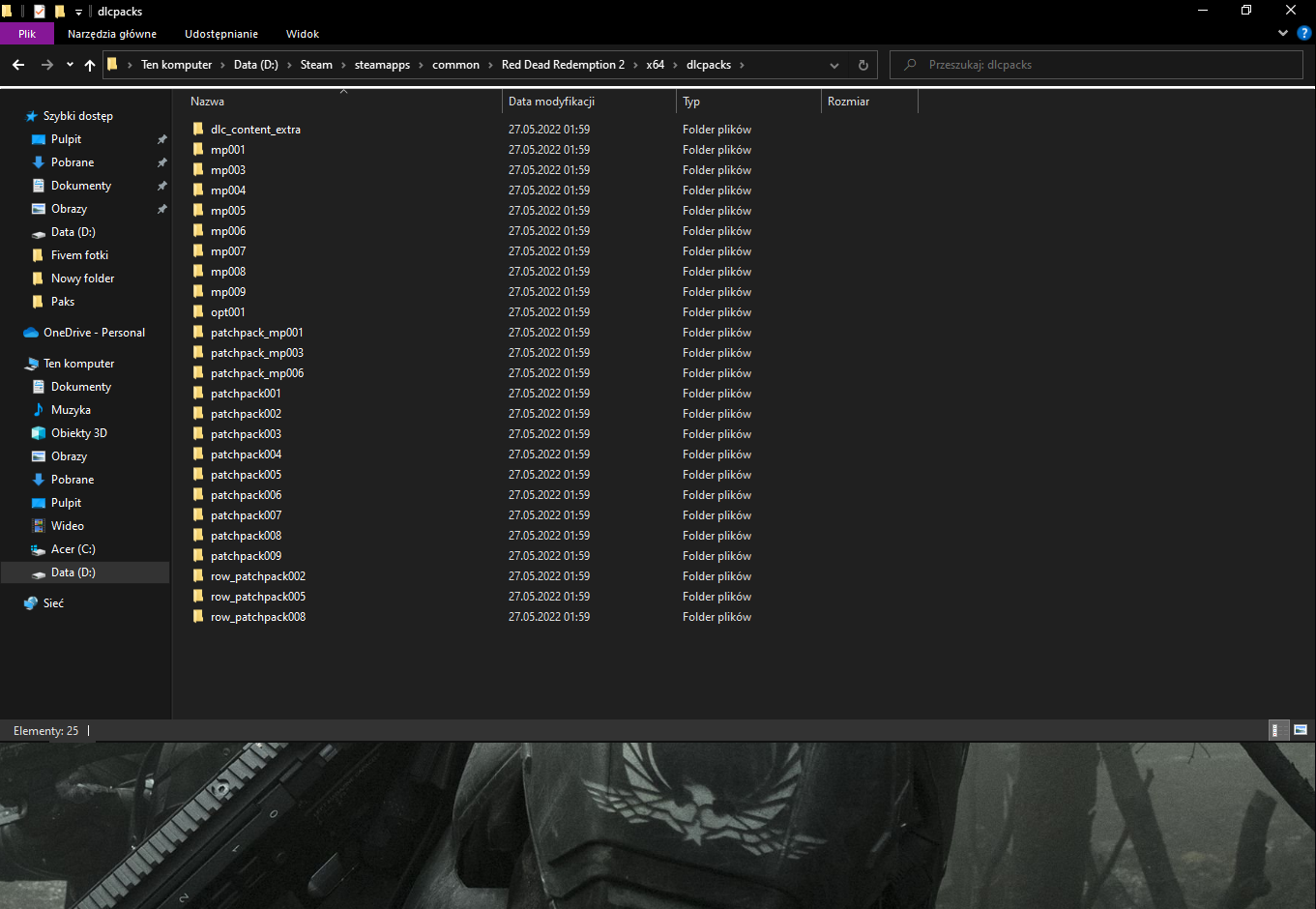The width and height of the screenshot is (1316, 909).
Task: Select folder name patchpack001
Action: point(246,394)
